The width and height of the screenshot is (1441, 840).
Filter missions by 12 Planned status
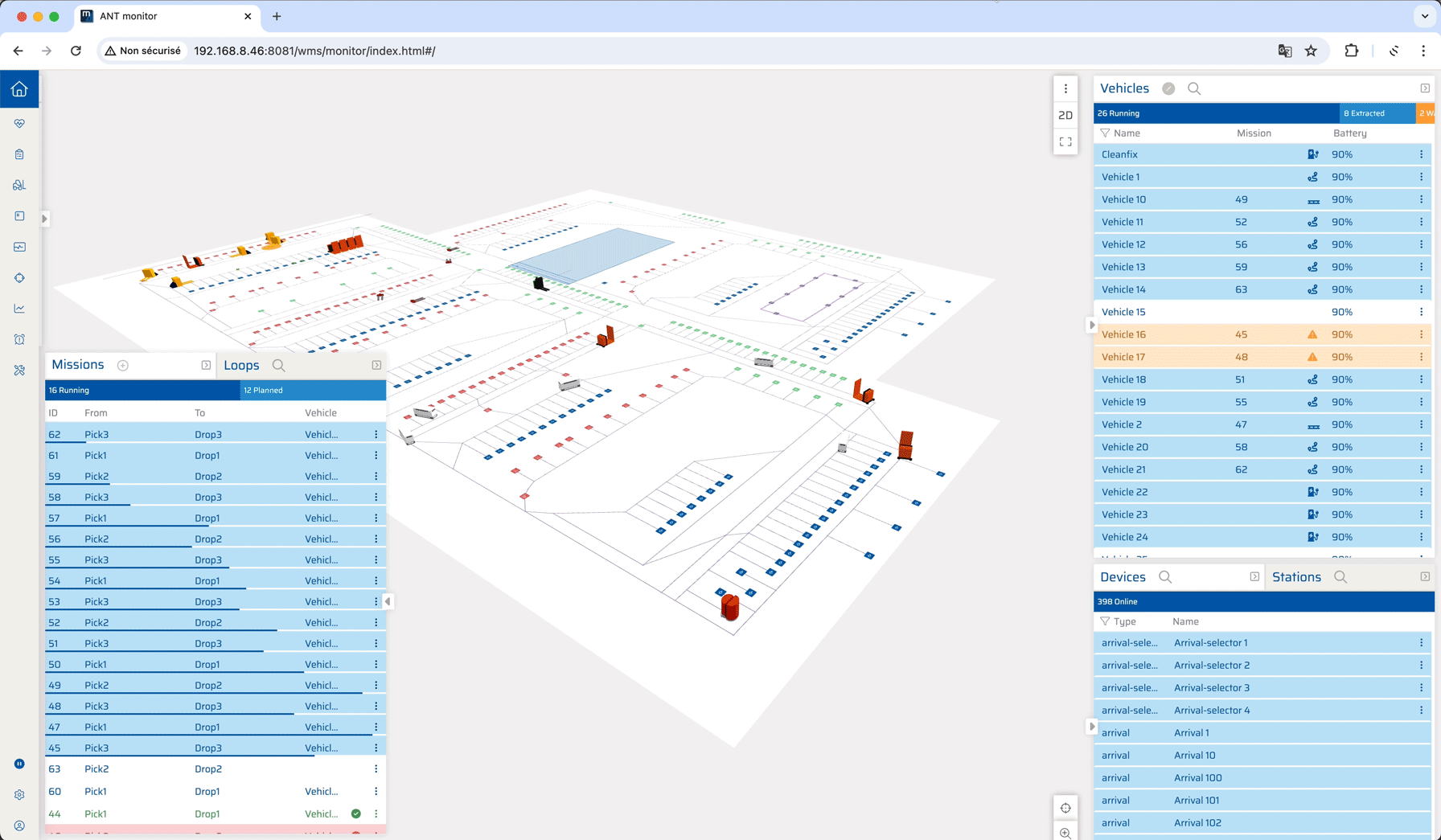tap(313, 390)
